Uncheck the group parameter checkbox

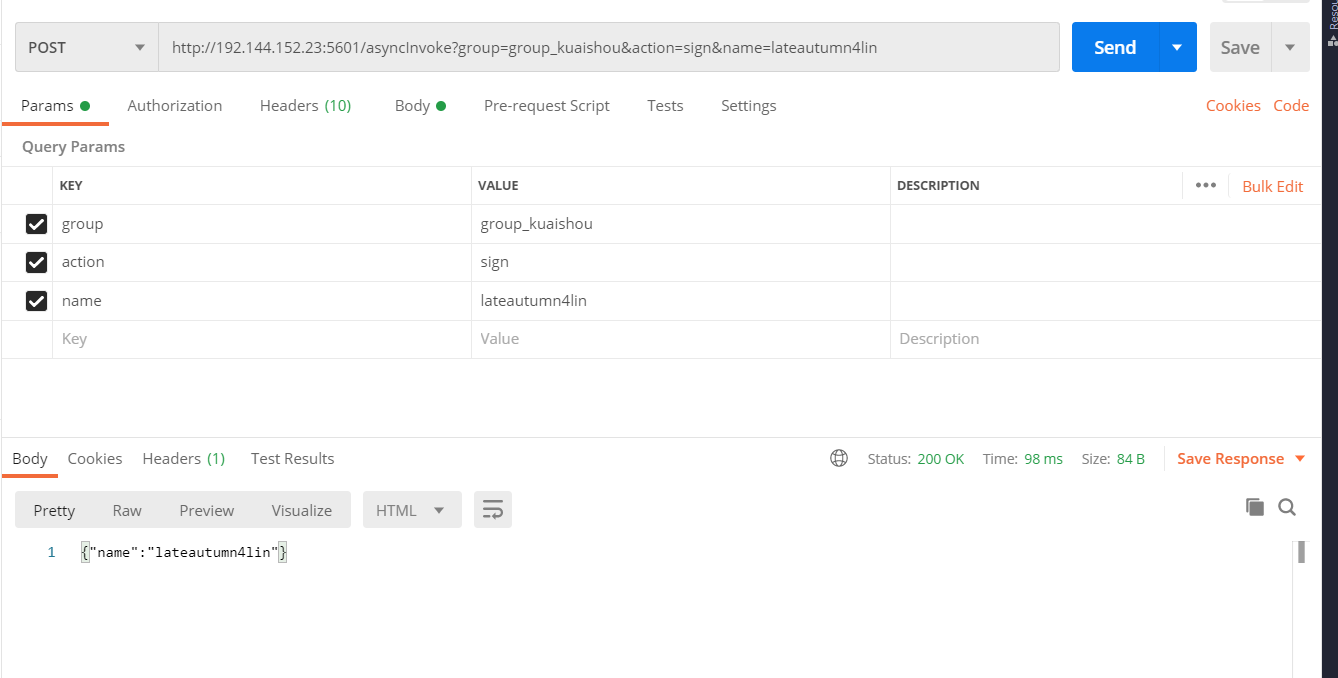(x=36, y=224)
